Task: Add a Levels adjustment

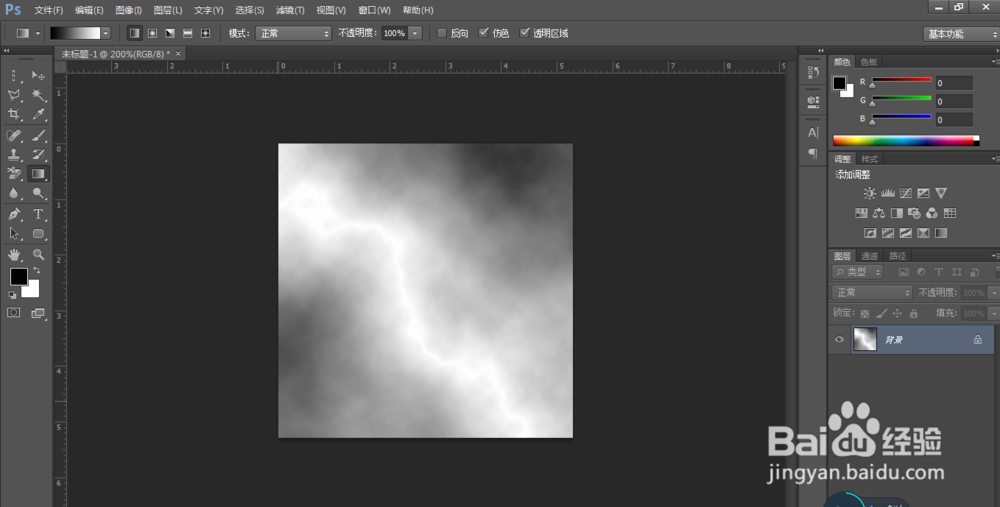Action: 888,193
